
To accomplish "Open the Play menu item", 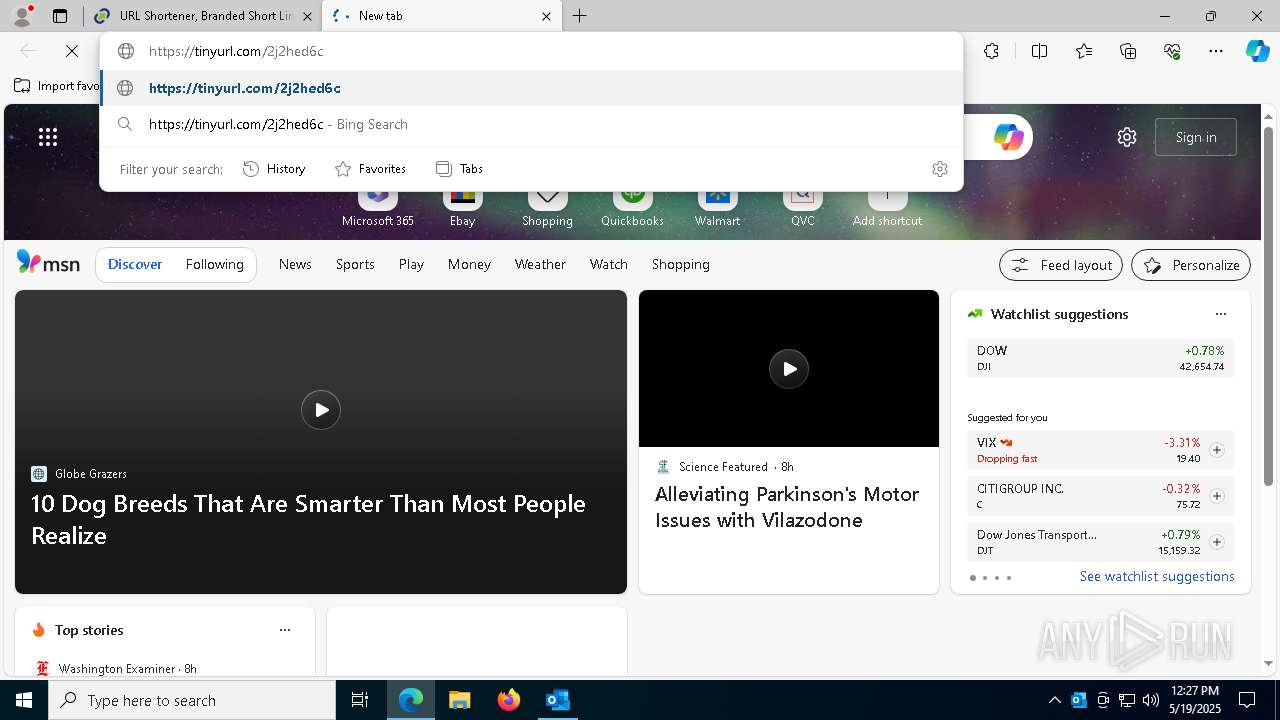I will [x=411, y=264].
